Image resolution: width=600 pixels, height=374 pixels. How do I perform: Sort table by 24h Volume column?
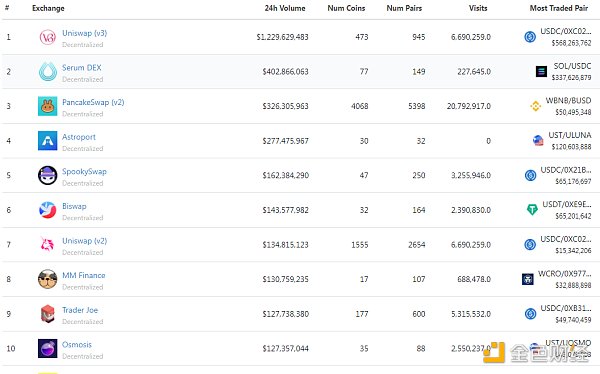pos(285,8)
